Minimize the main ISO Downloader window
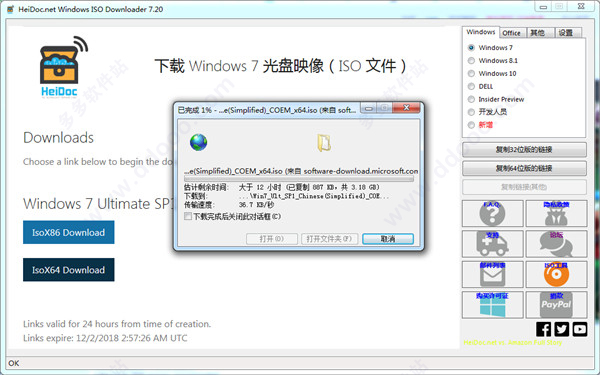The image size is (600, 375). click(543, 7)
